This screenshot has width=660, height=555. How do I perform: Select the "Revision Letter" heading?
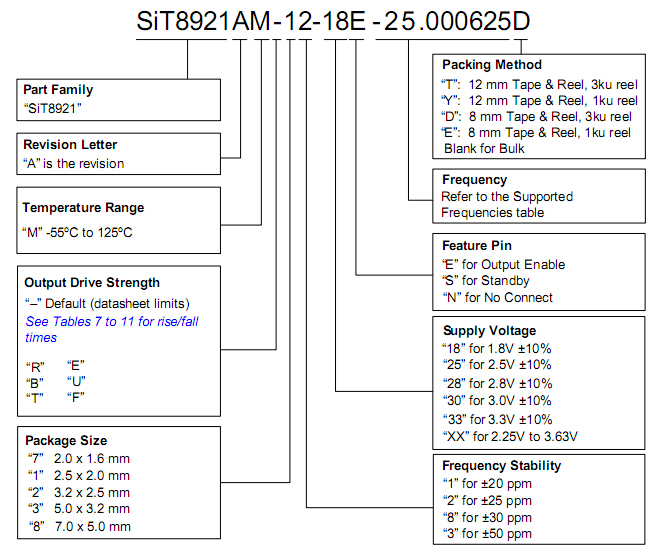70,144
